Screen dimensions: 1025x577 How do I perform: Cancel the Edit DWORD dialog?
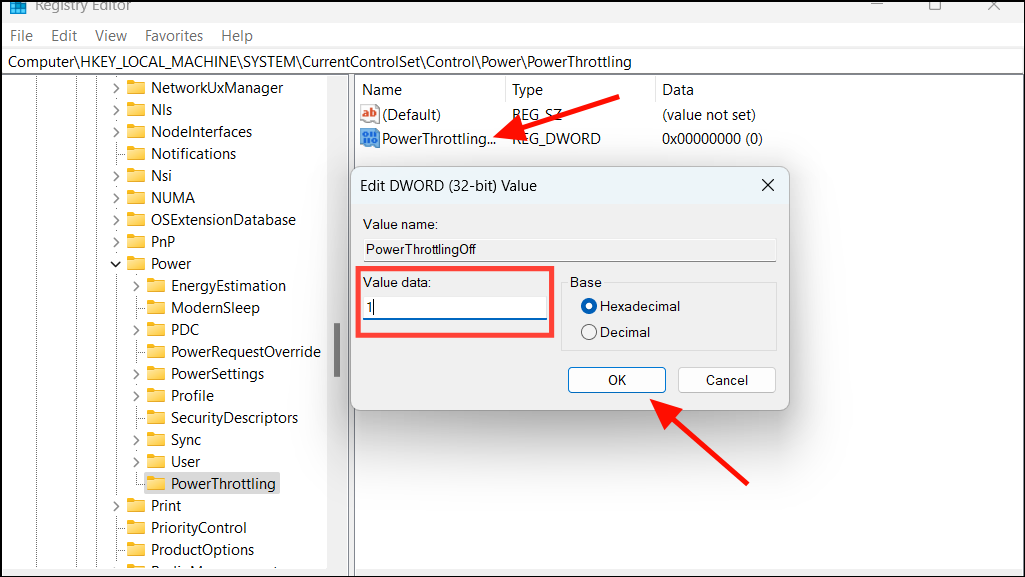point(726,380)
